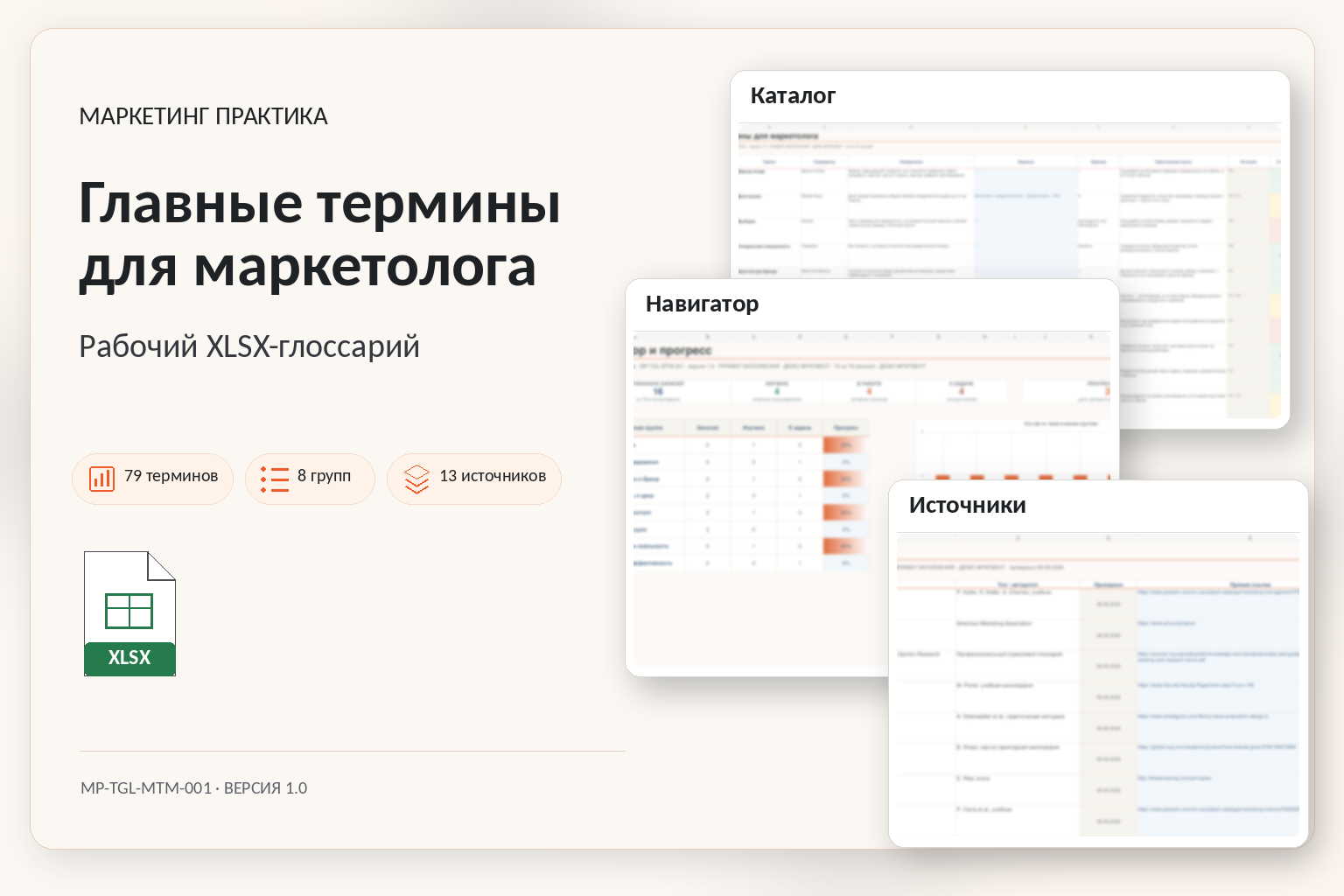Click the subtitle Рабочий XLSX-глоссарий
1344x896 pixels.
(x=249, y=346)
